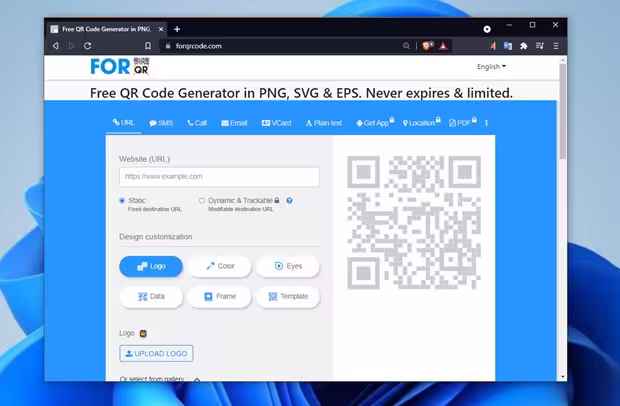
Task: Click the Logo customization button
Action: coord(151,266)
